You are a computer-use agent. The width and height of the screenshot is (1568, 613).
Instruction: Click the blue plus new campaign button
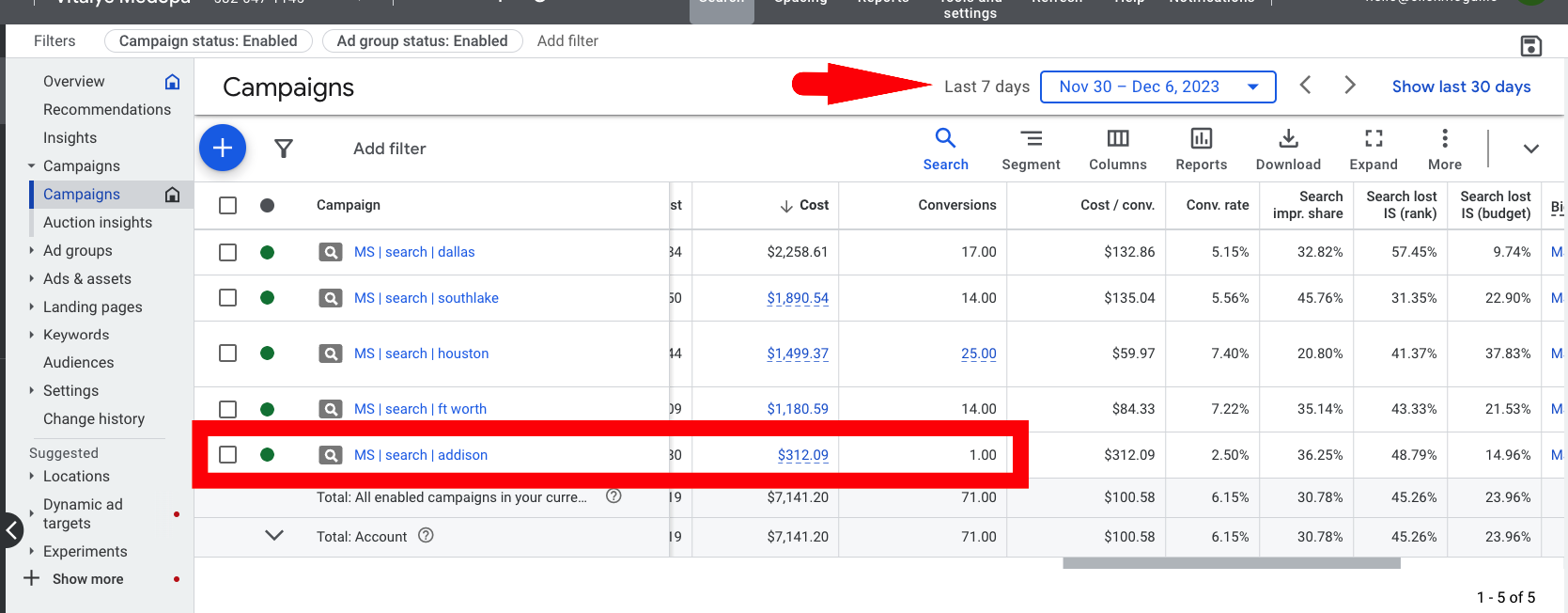click(x=223, y=148)
